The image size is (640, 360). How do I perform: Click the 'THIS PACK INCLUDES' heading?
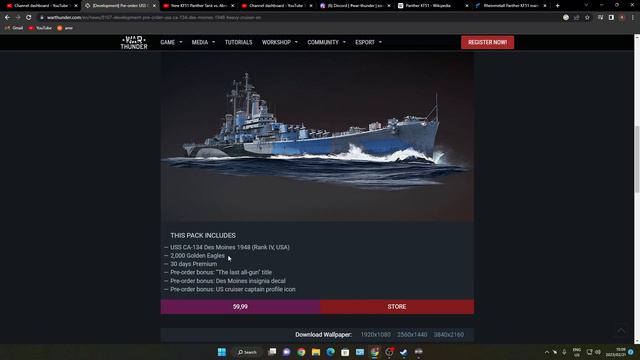pos(203,236)
